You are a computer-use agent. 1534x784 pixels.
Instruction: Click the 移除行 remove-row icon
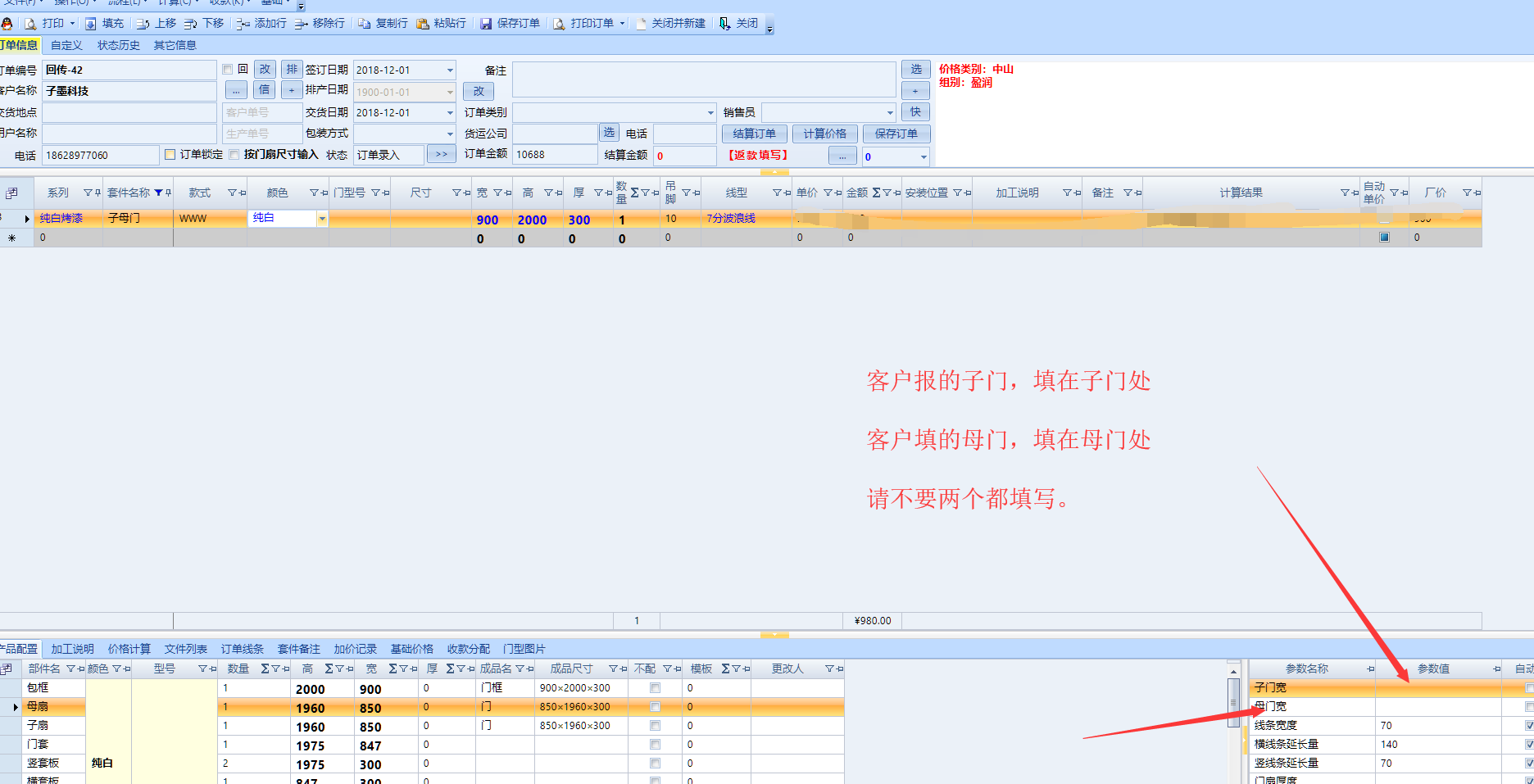(301, 24)
